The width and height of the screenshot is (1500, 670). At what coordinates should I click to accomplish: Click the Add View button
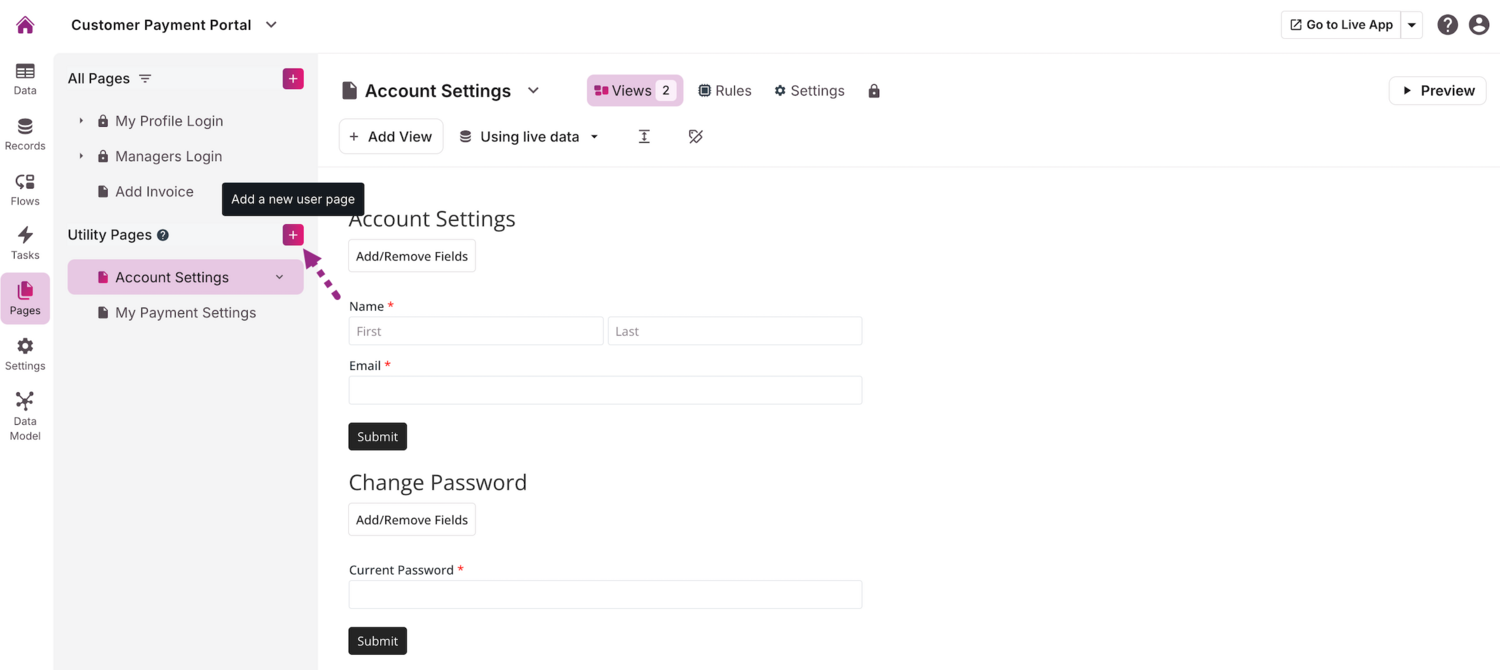(391, 137)
